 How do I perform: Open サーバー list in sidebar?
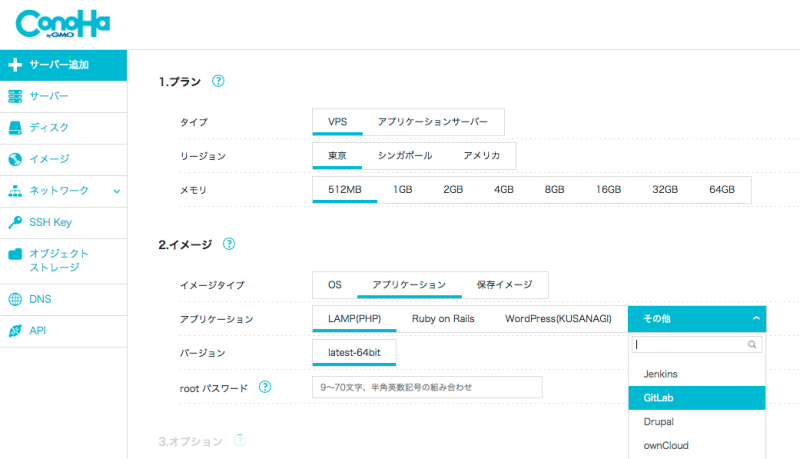[x=63, y=96]
